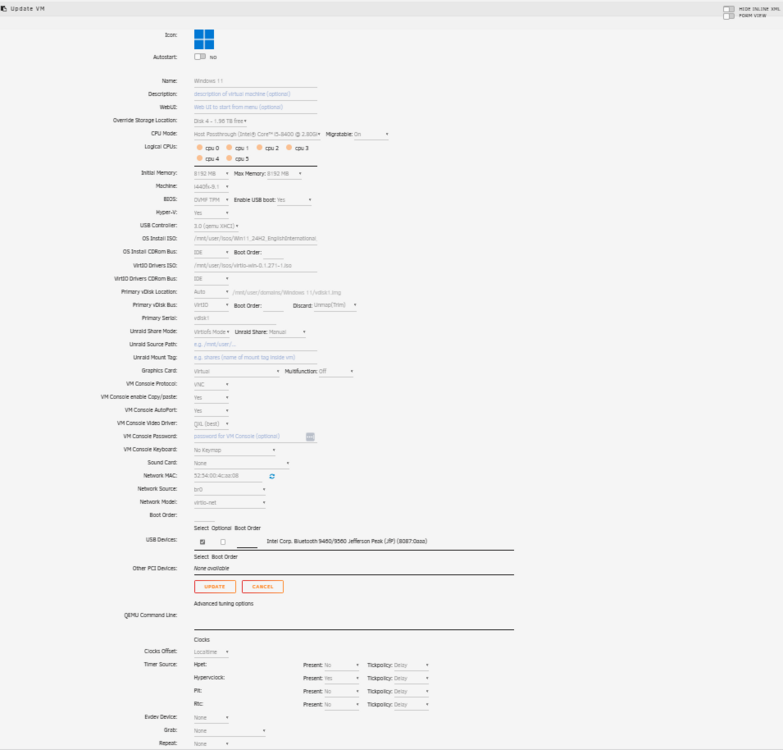Viewport: 783px width, 750px height.
Task: Open the Discard dropdown
Action: [335, 305]
